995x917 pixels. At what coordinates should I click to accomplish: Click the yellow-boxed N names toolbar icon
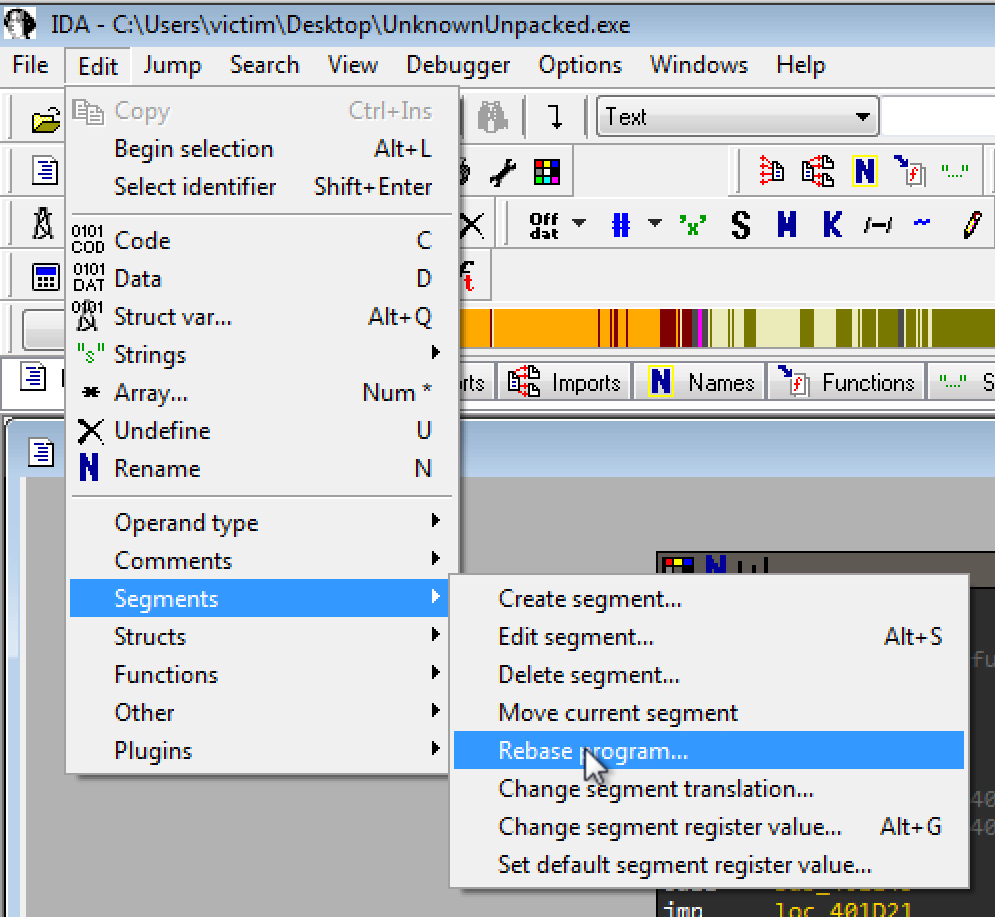click(864, 172)
